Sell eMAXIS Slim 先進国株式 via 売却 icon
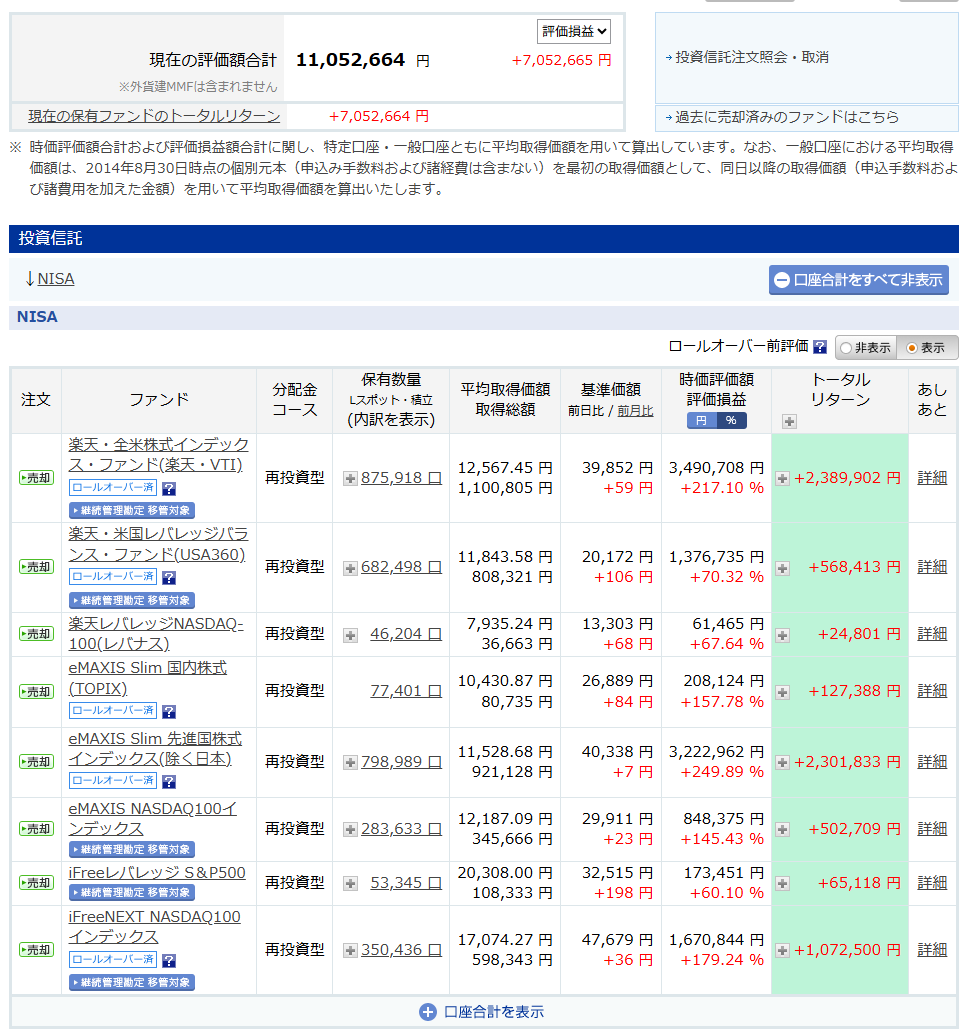 click(x=36, y=762)
